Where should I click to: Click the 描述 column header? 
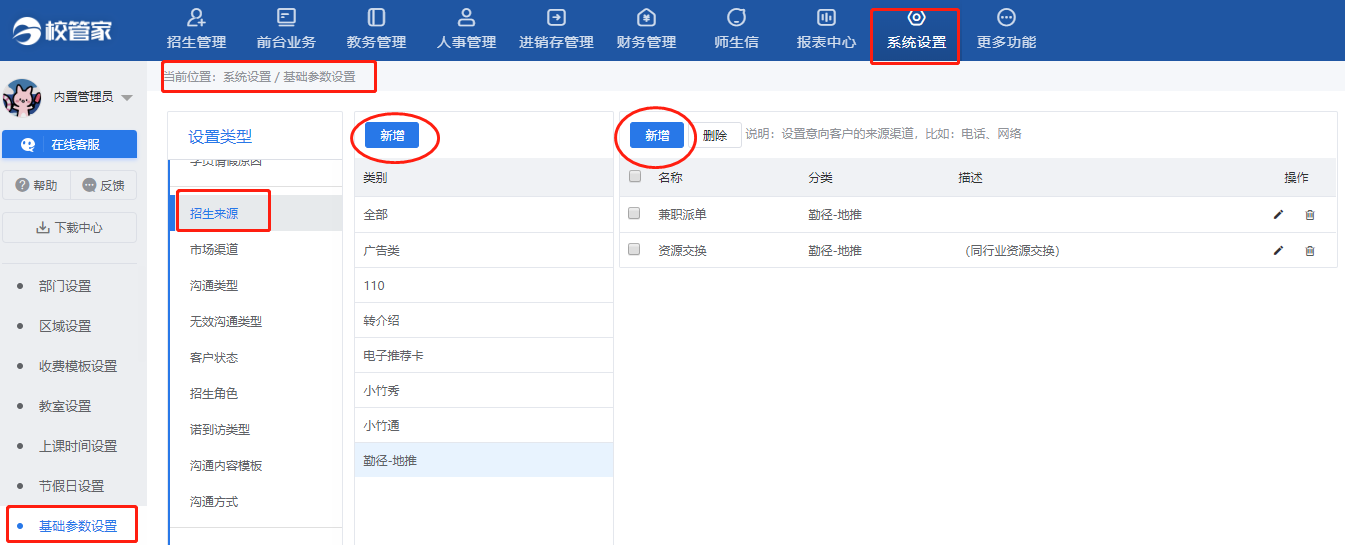(x=970, y=177)
